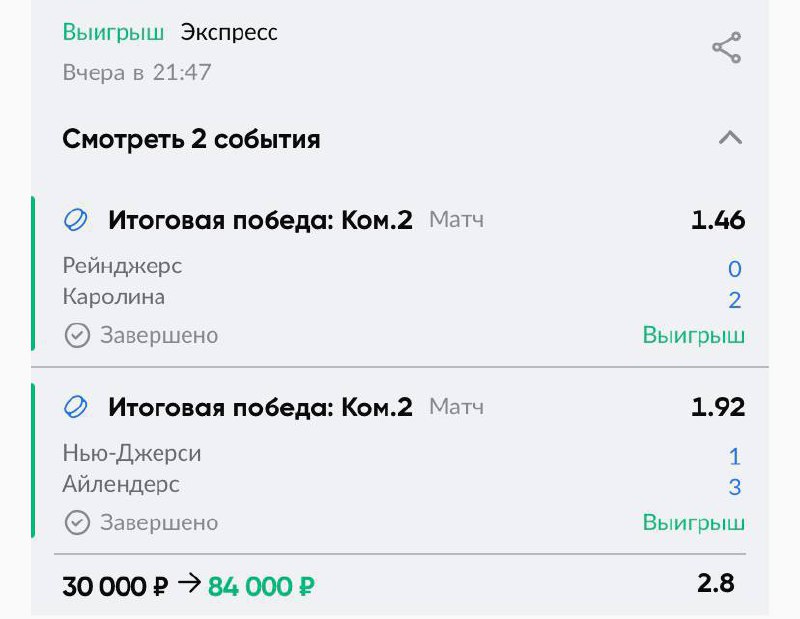The image size is (800, 619).
Task: Tap the share icon
Action: (x=726, y=48)
